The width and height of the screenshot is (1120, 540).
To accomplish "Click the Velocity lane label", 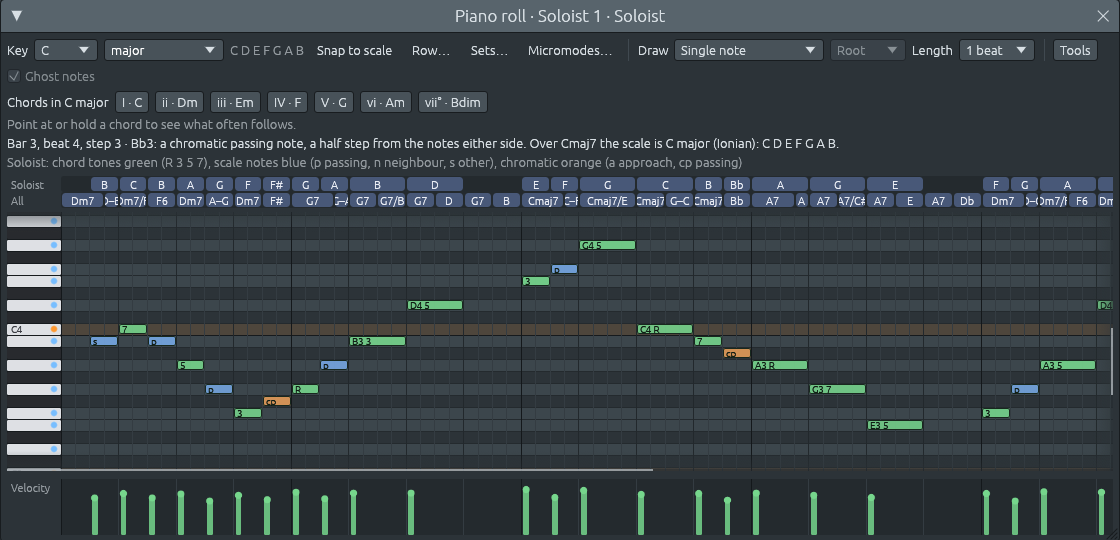I will coord(31,488).
